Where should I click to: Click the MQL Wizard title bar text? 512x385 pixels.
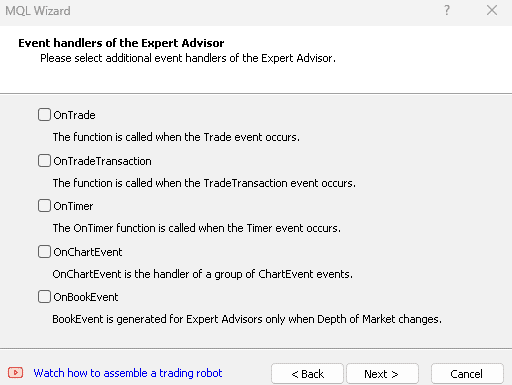38,11
